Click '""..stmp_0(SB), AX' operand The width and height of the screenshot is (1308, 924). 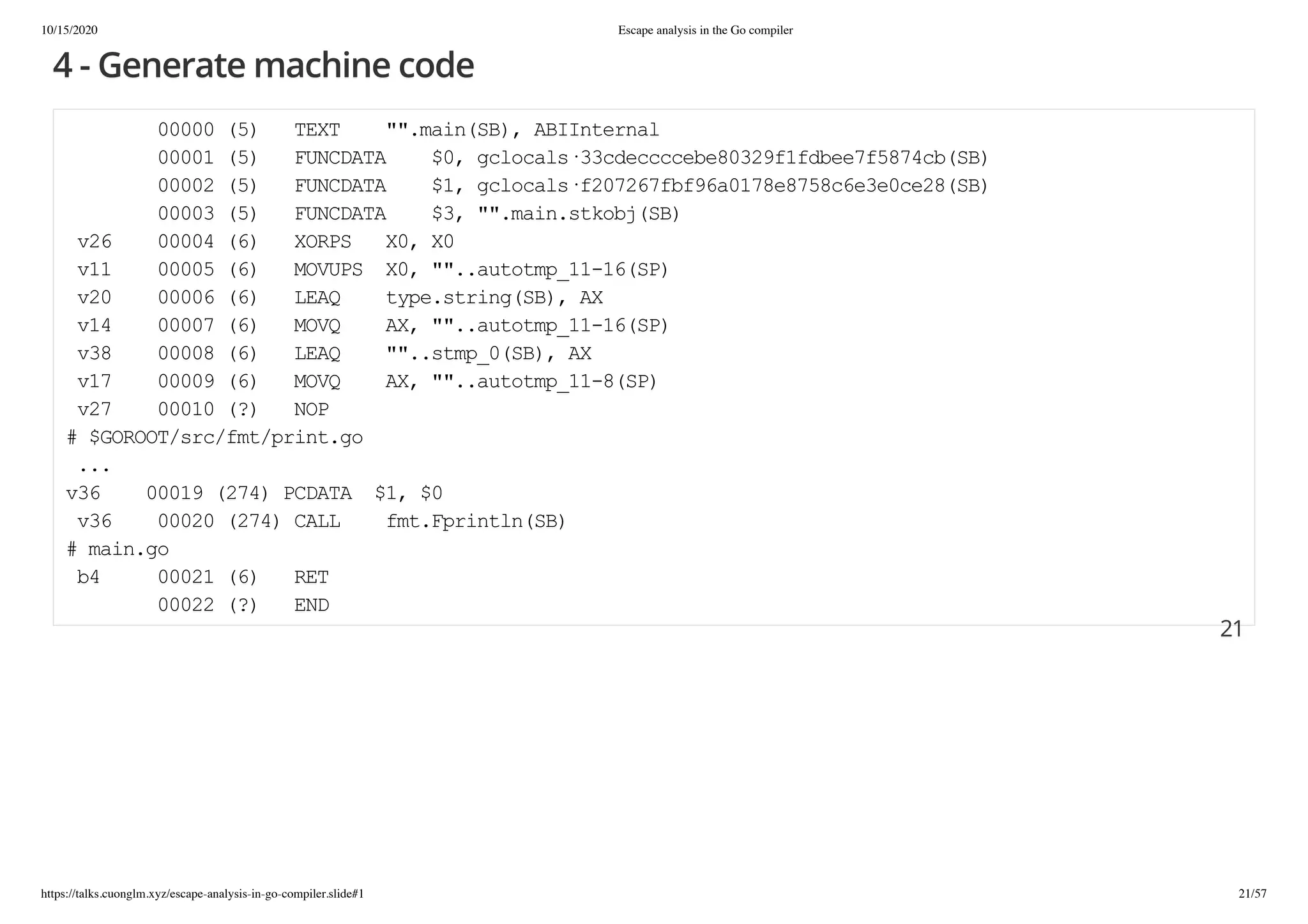point(489,353)
